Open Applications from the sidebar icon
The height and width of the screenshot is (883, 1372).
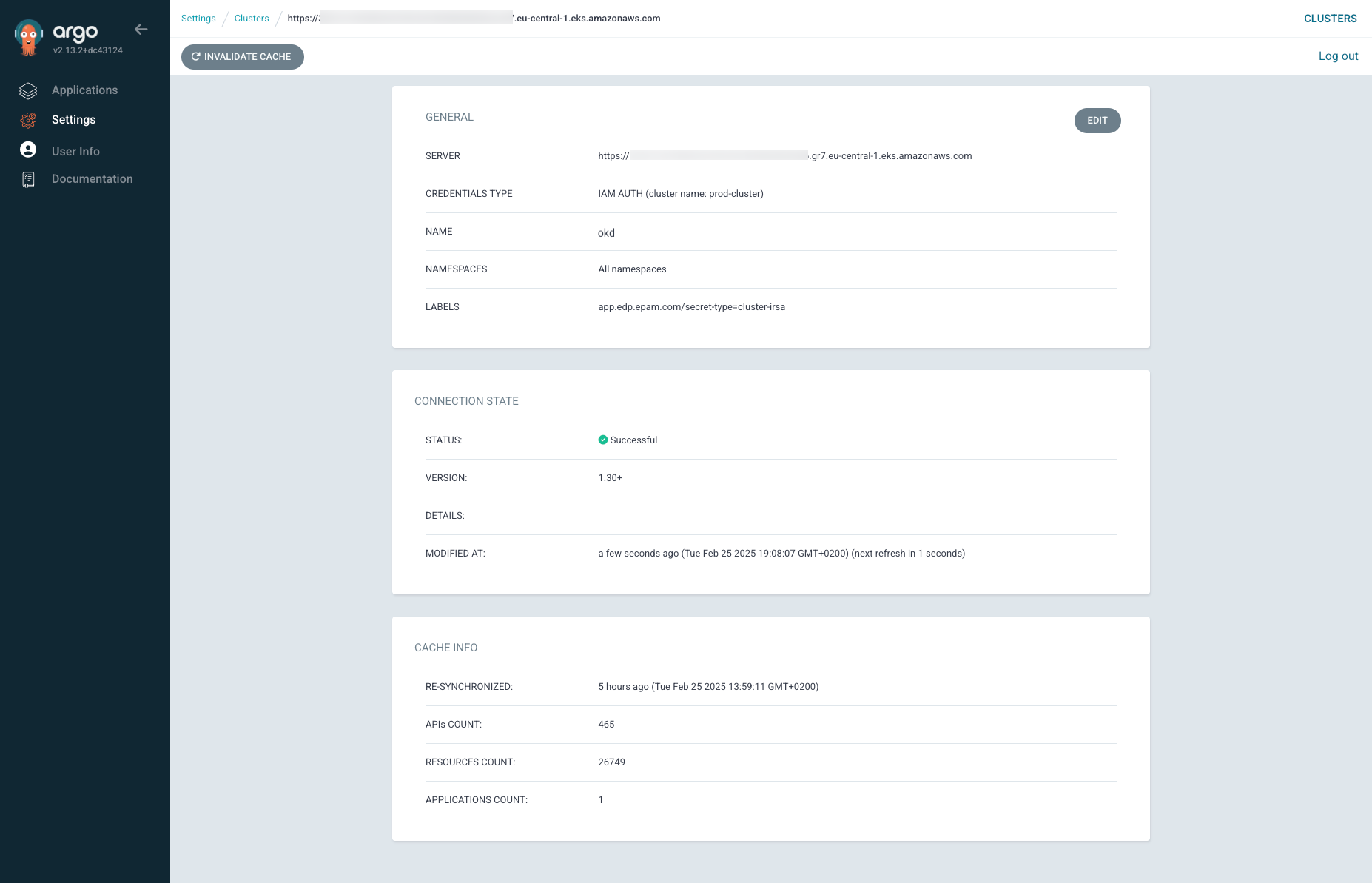click(x=28, y=90)
